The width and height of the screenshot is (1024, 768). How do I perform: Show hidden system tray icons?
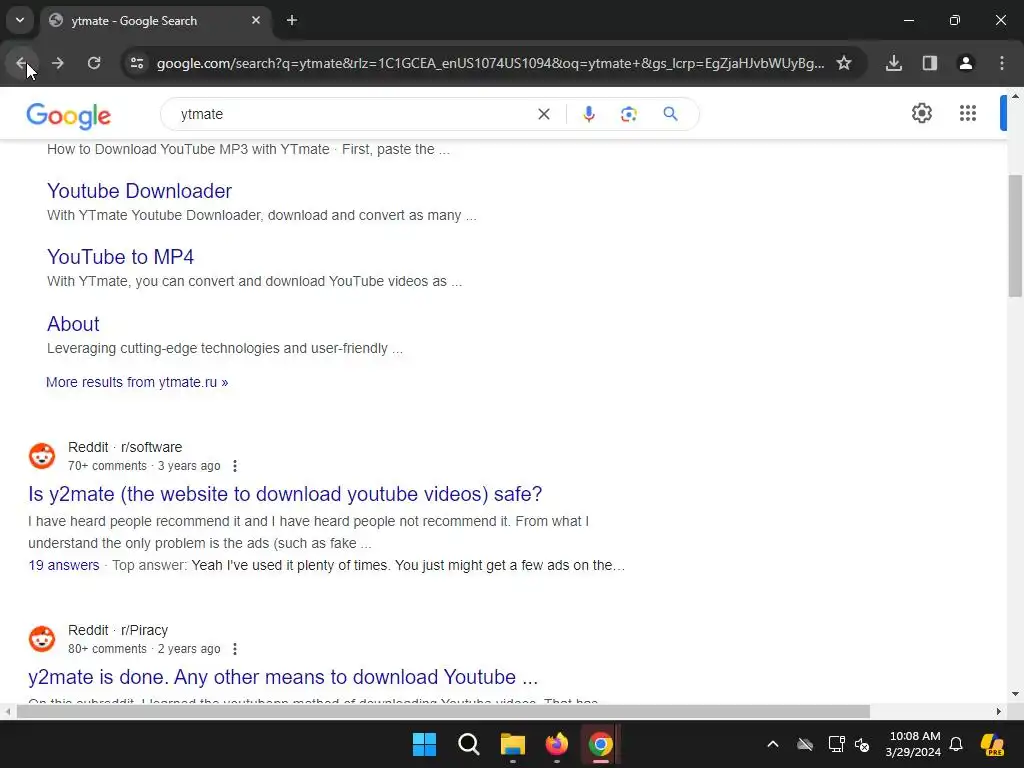pos(773,744)
